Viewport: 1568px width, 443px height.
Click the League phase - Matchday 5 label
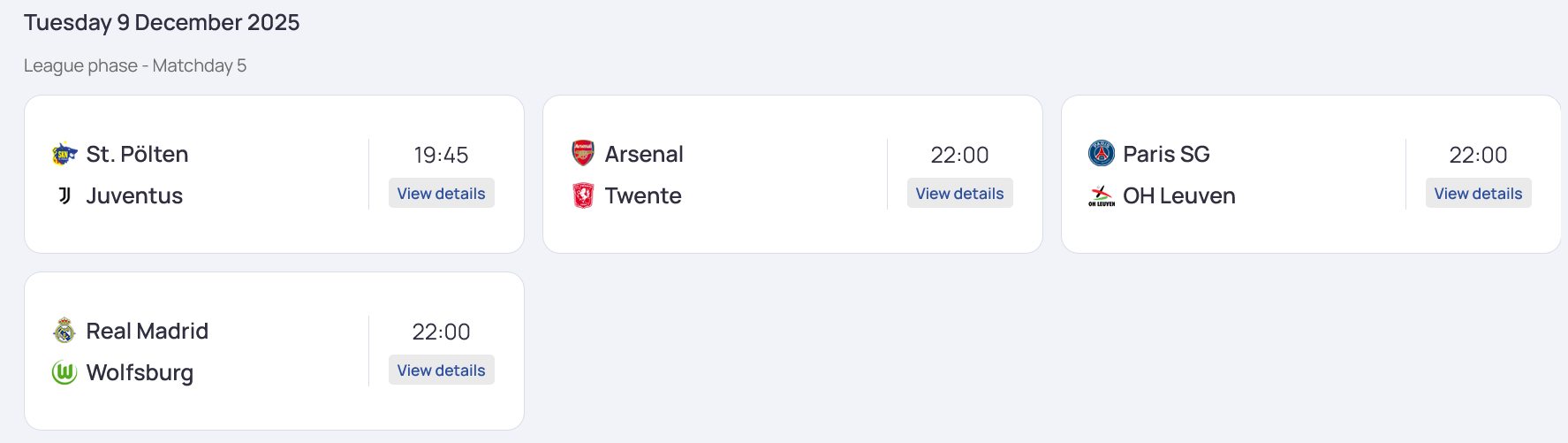[135, 66]
